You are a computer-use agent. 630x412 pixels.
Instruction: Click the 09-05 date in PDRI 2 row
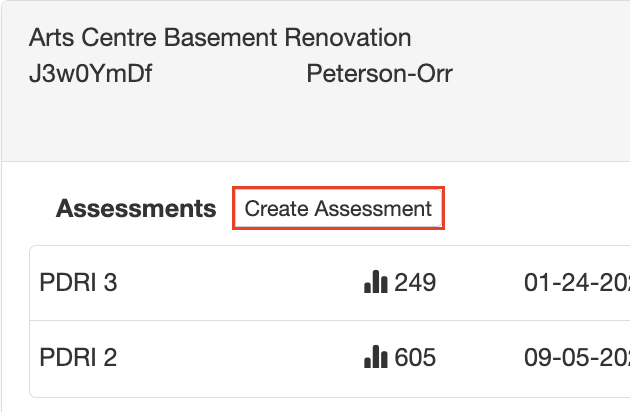(x=576, y=357)
